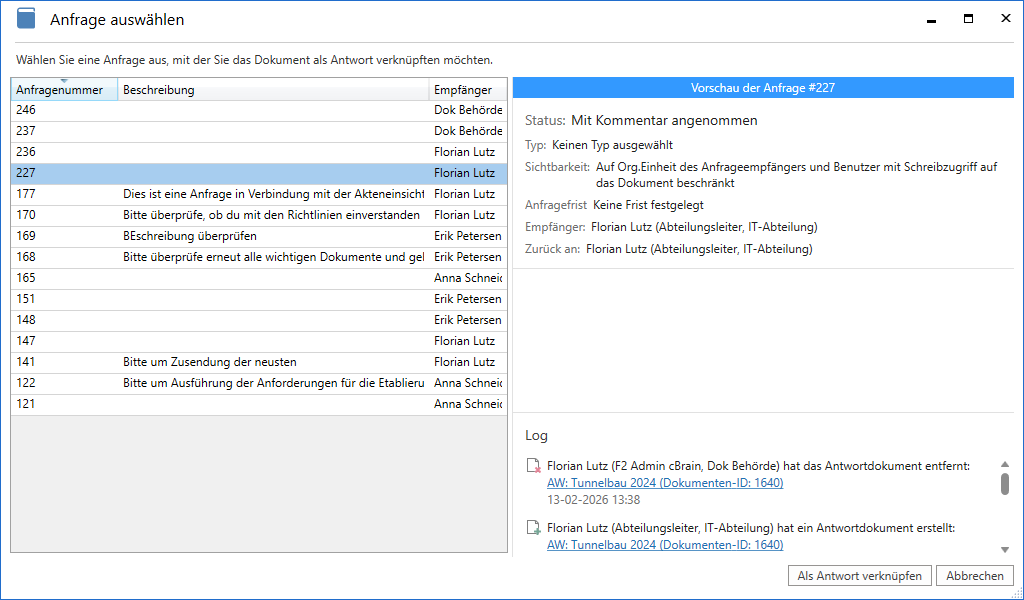Click the 'Keine Frist festgelegt' value
The image size is (1024, 600).
point(648,205)
